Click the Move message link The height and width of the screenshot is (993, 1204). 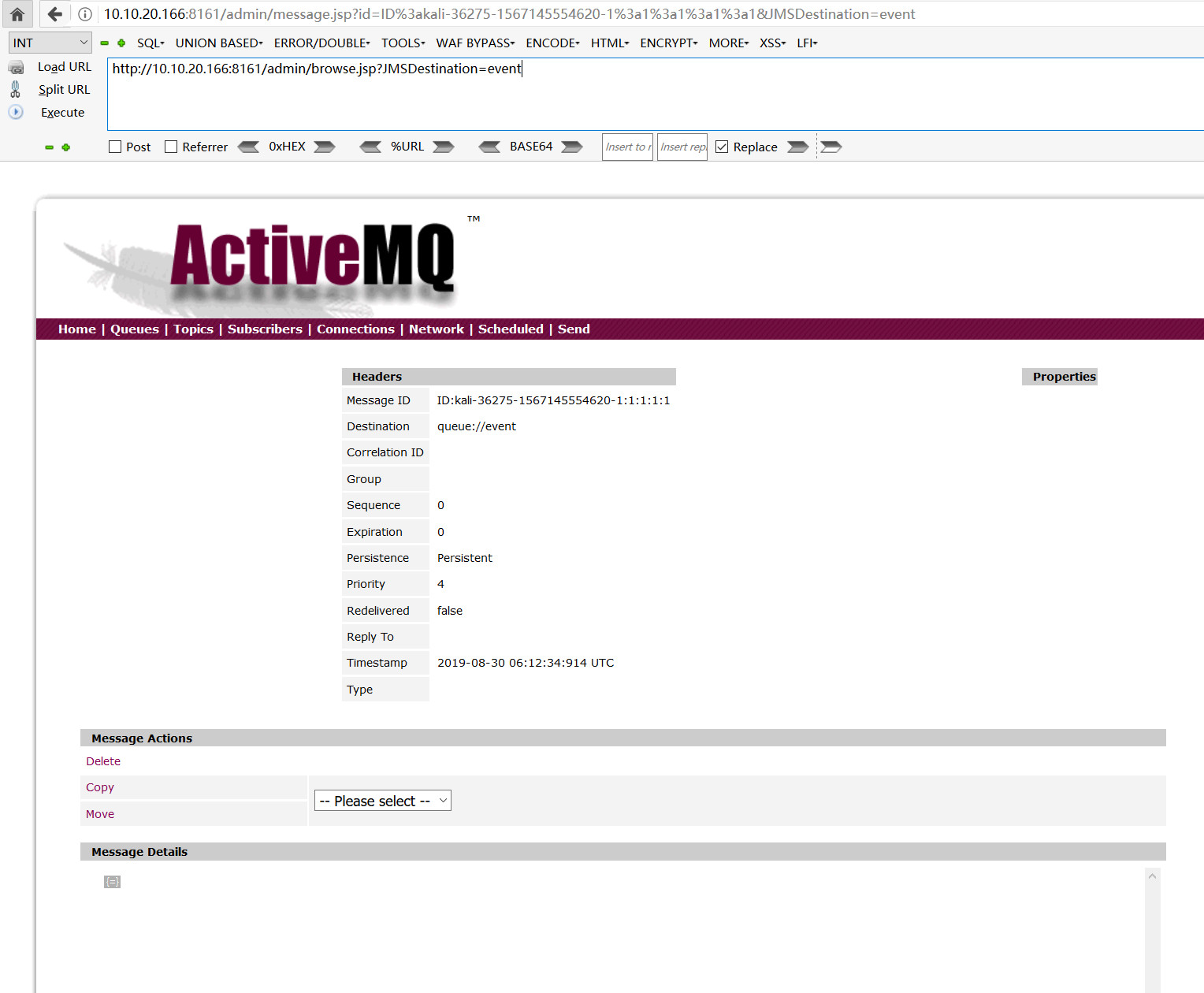[x=100, y=814]
